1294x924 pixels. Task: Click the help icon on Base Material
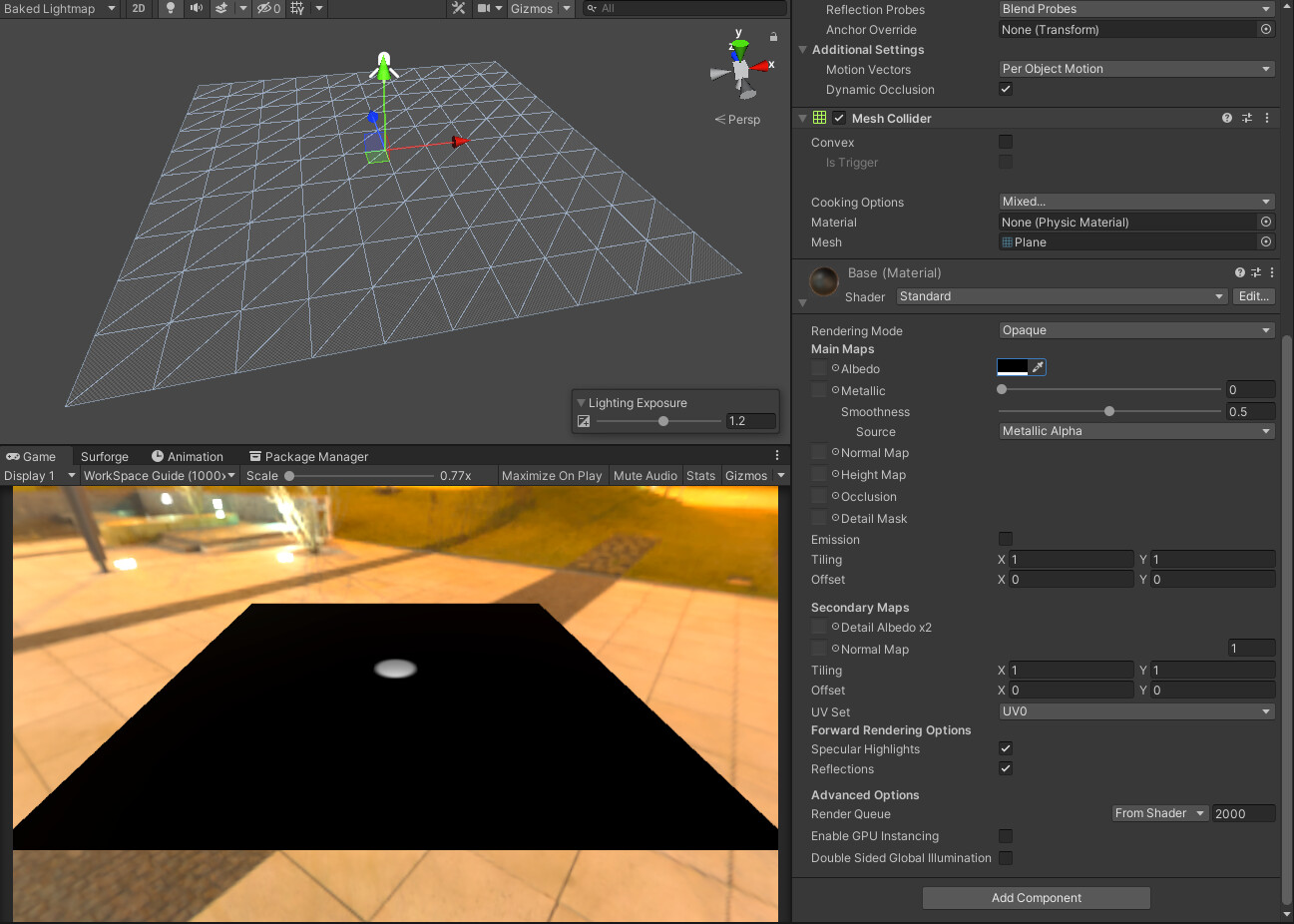pos(1238,272)
